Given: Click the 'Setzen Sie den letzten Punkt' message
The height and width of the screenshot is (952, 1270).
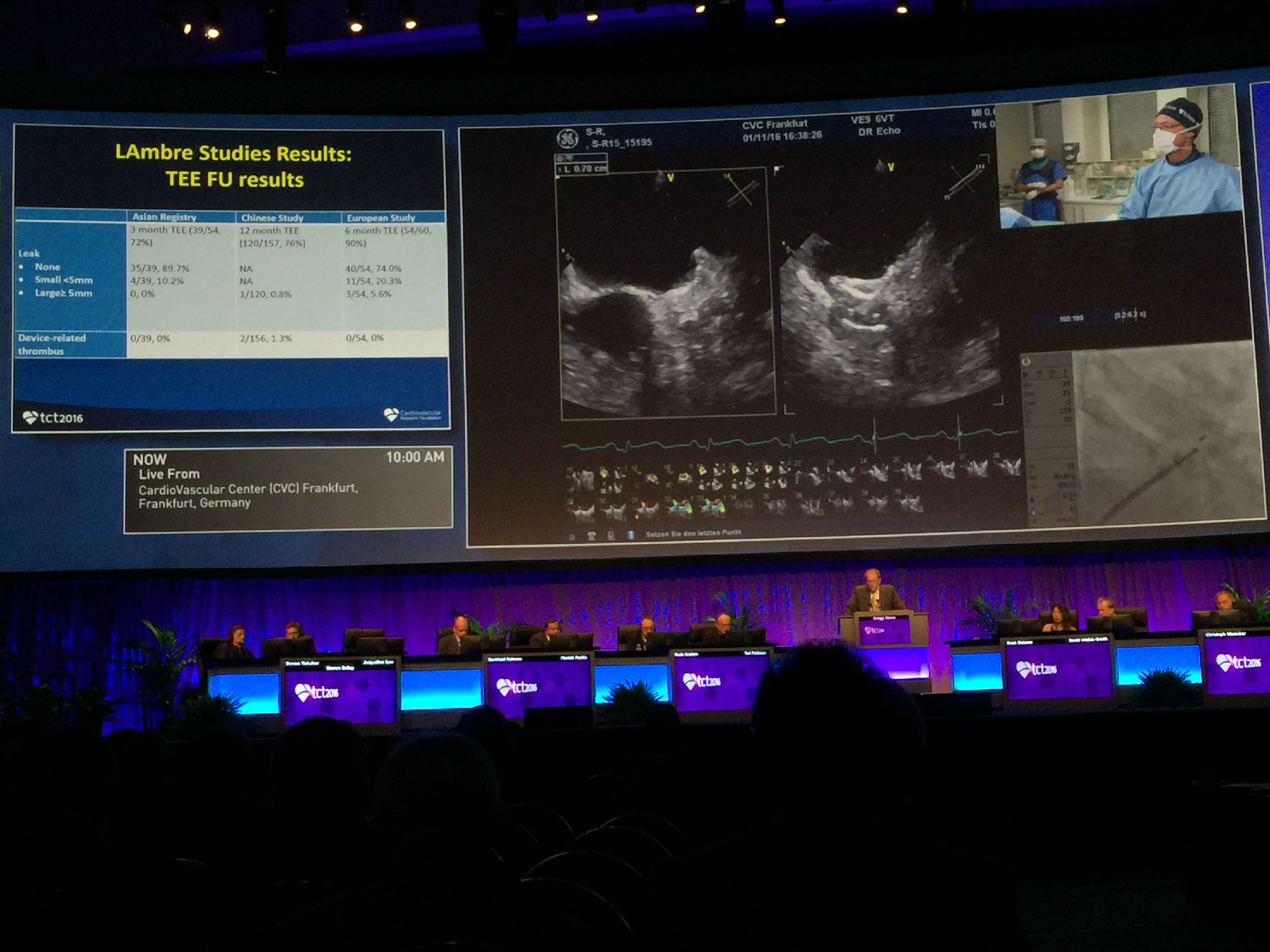Looking at the screenshot, I should [693, 533].
